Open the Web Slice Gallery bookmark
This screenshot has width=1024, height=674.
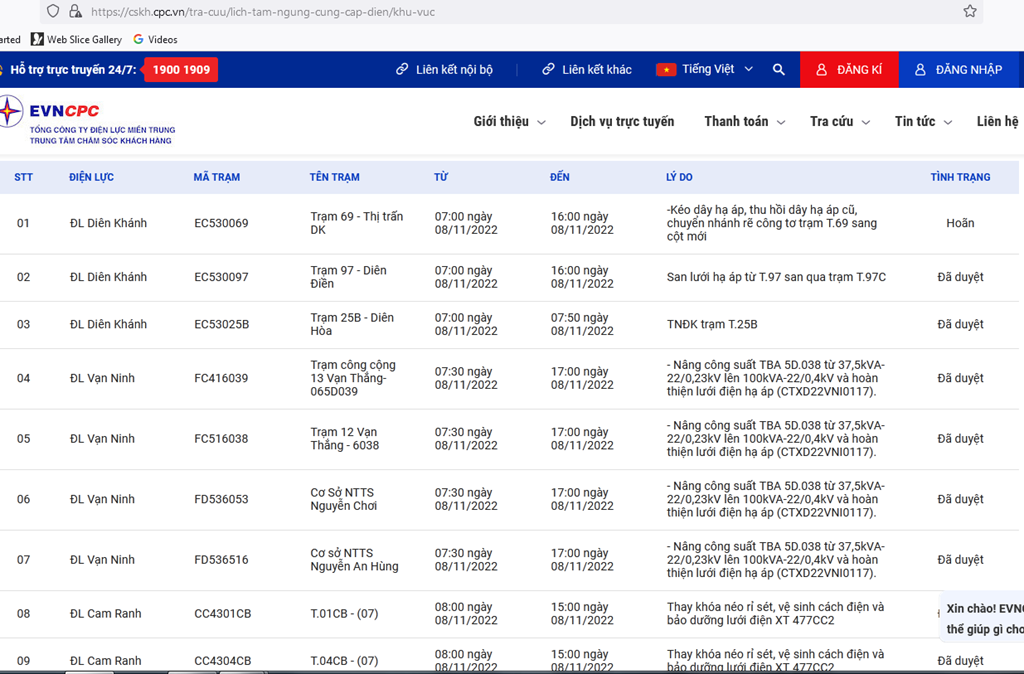point(76,39)
